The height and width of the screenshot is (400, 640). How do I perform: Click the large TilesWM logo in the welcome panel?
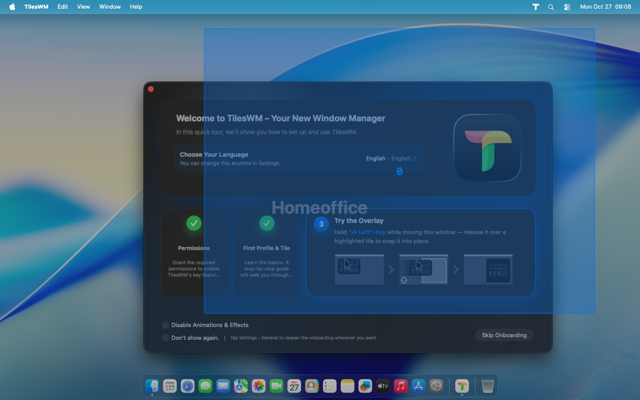[487, 147]
